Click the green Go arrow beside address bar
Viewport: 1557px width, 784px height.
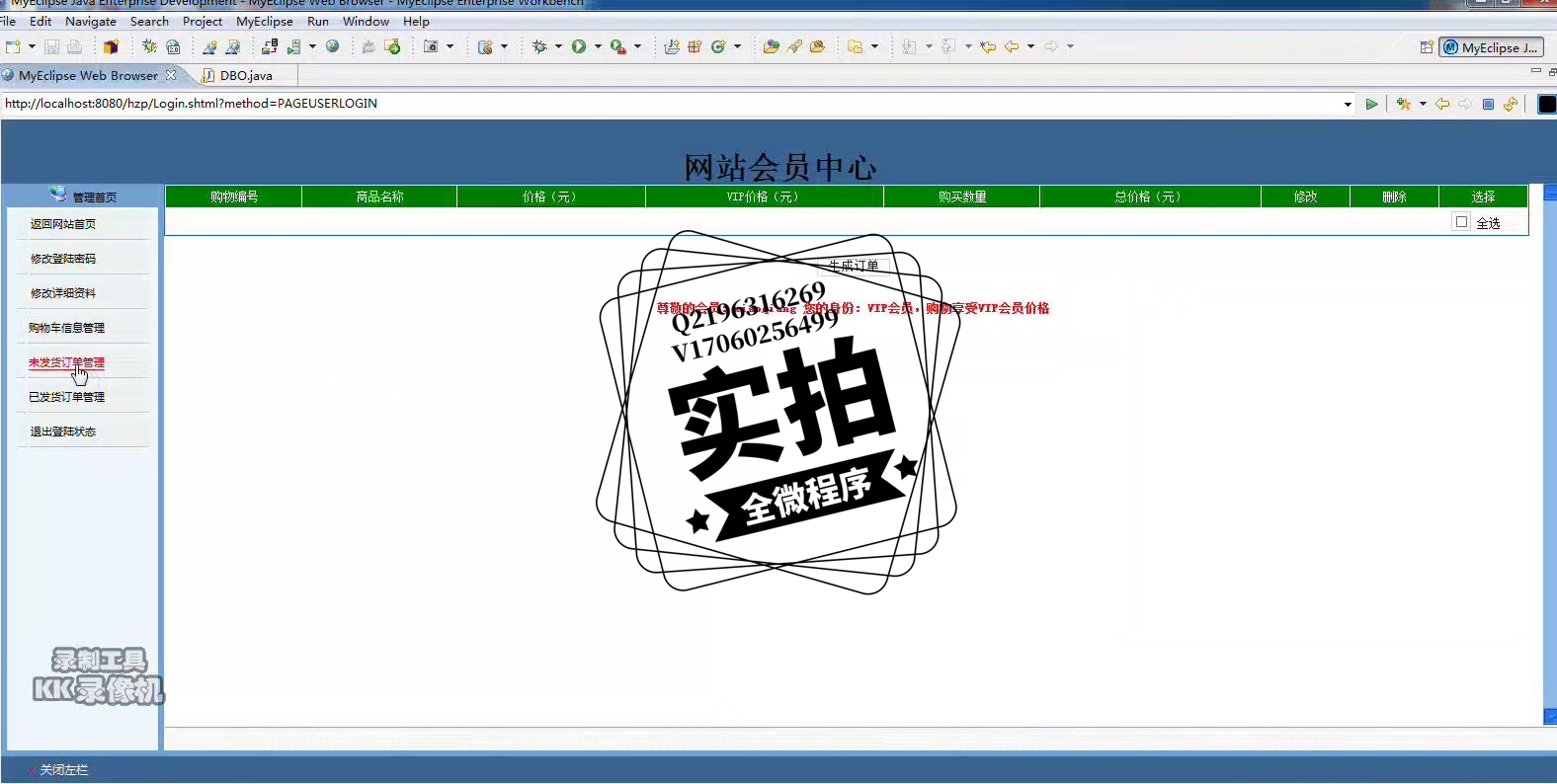pyautogui.click(x=1371, y=104)
